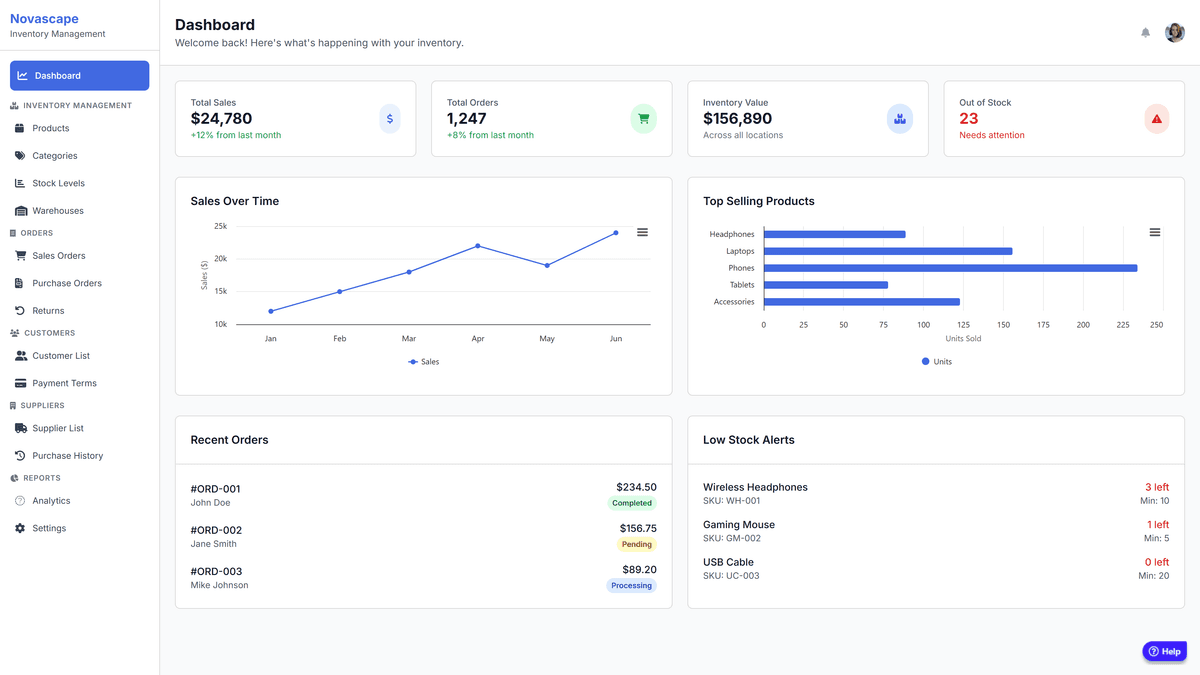Click the notification bell icon
Image resolution: width=1200 pixels, height=675 pixels.
point(1145,32)
